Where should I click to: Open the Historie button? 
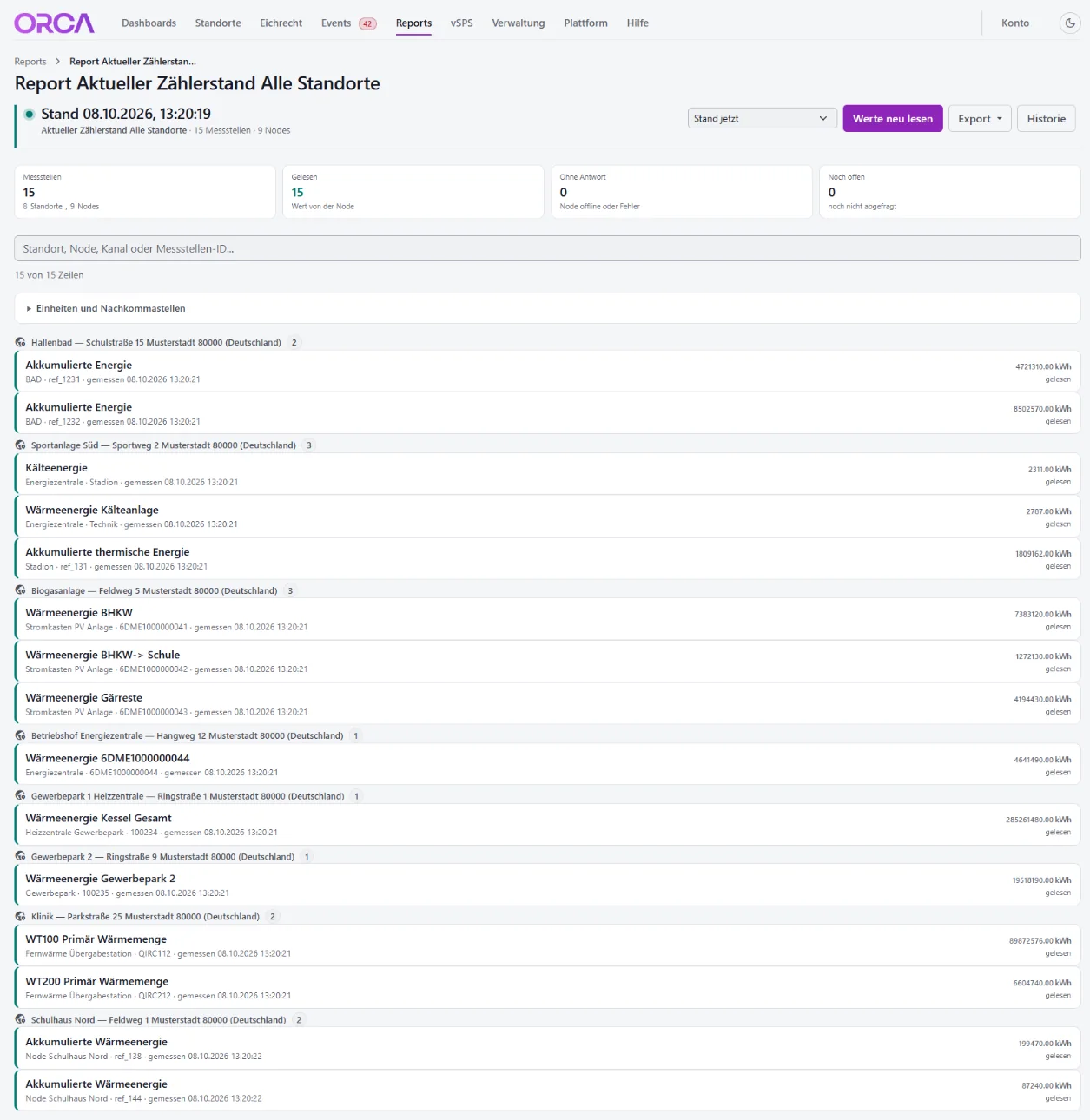[1046, 119]
